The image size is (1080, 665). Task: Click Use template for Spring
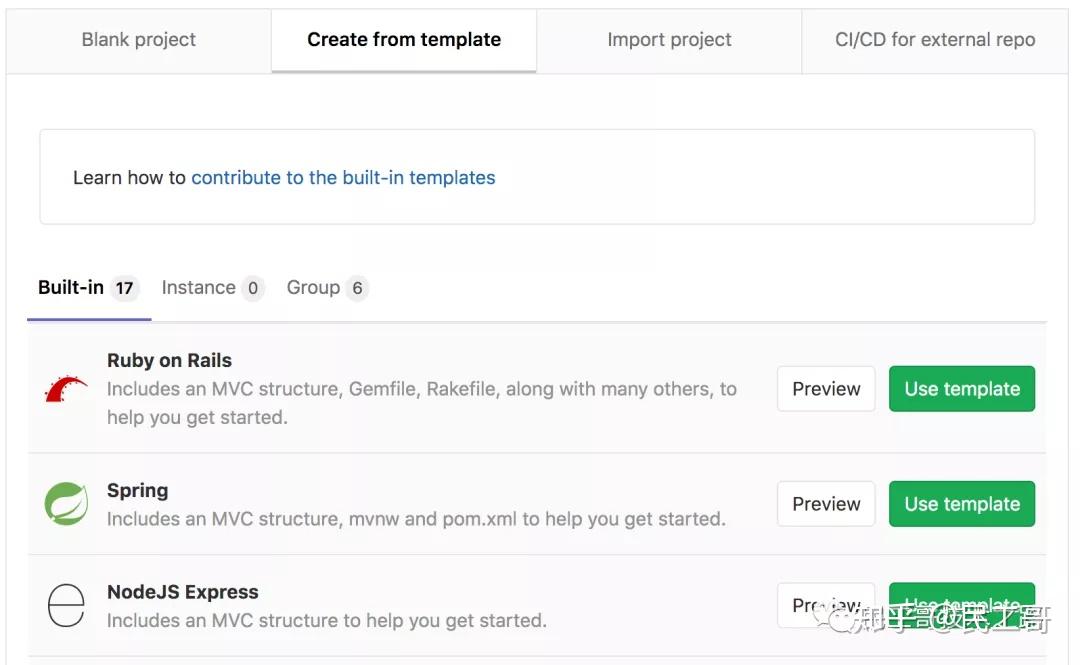961,504
